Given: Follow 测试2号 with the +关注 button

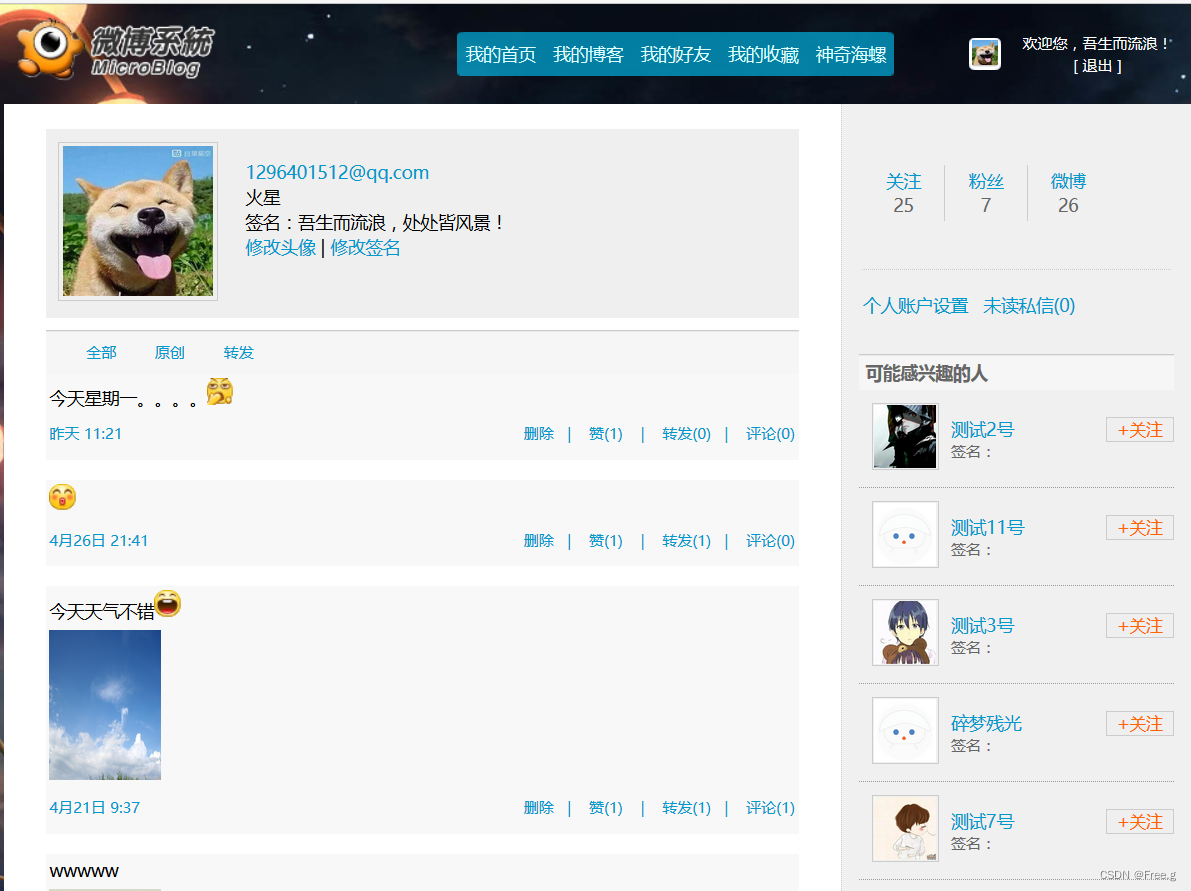Looking at the screenshot, I should point(1139,430).
